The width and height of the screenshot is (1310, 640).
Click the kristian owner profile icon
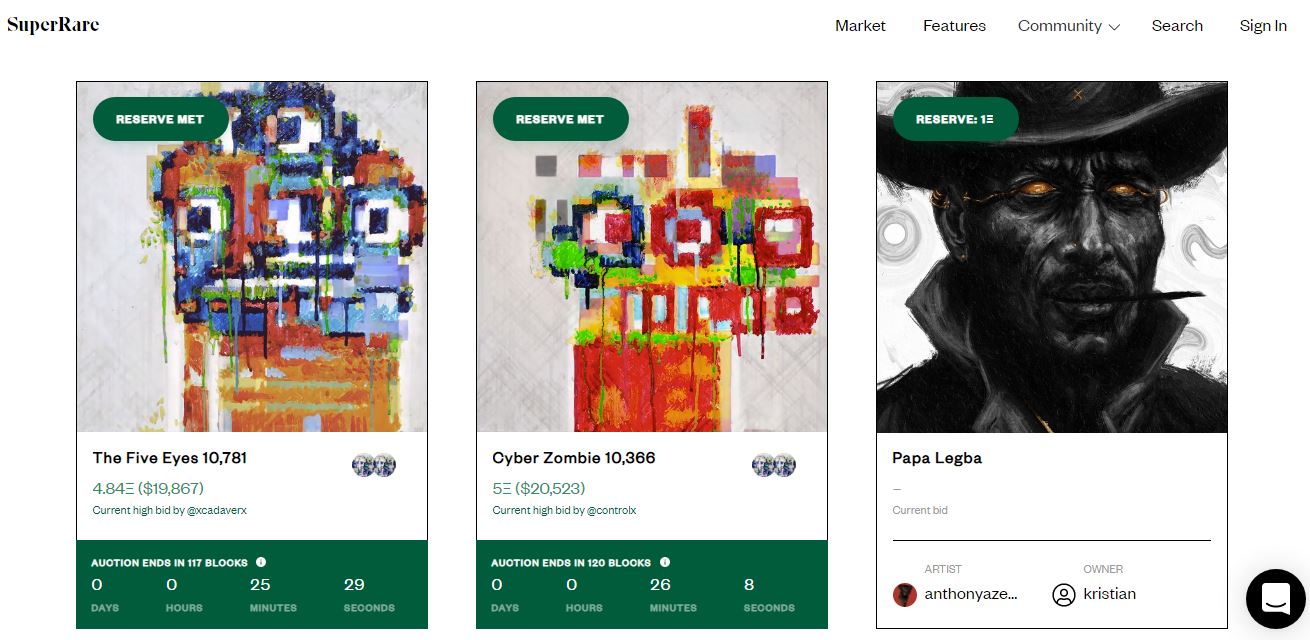[x=1064, y=595]
